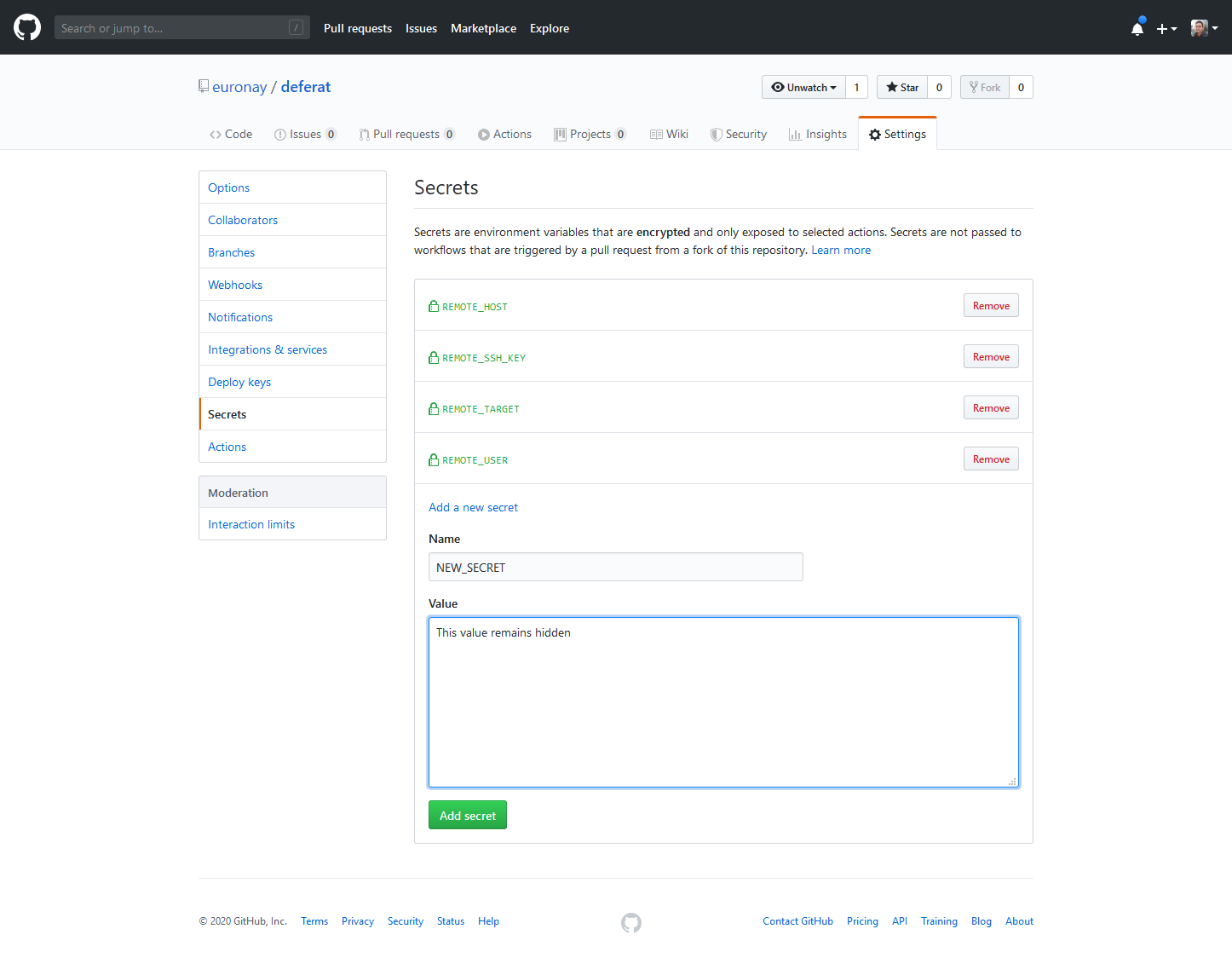Click the Learn more link
The width and height of the screenshot is (1232, 975).
(841, 250)
